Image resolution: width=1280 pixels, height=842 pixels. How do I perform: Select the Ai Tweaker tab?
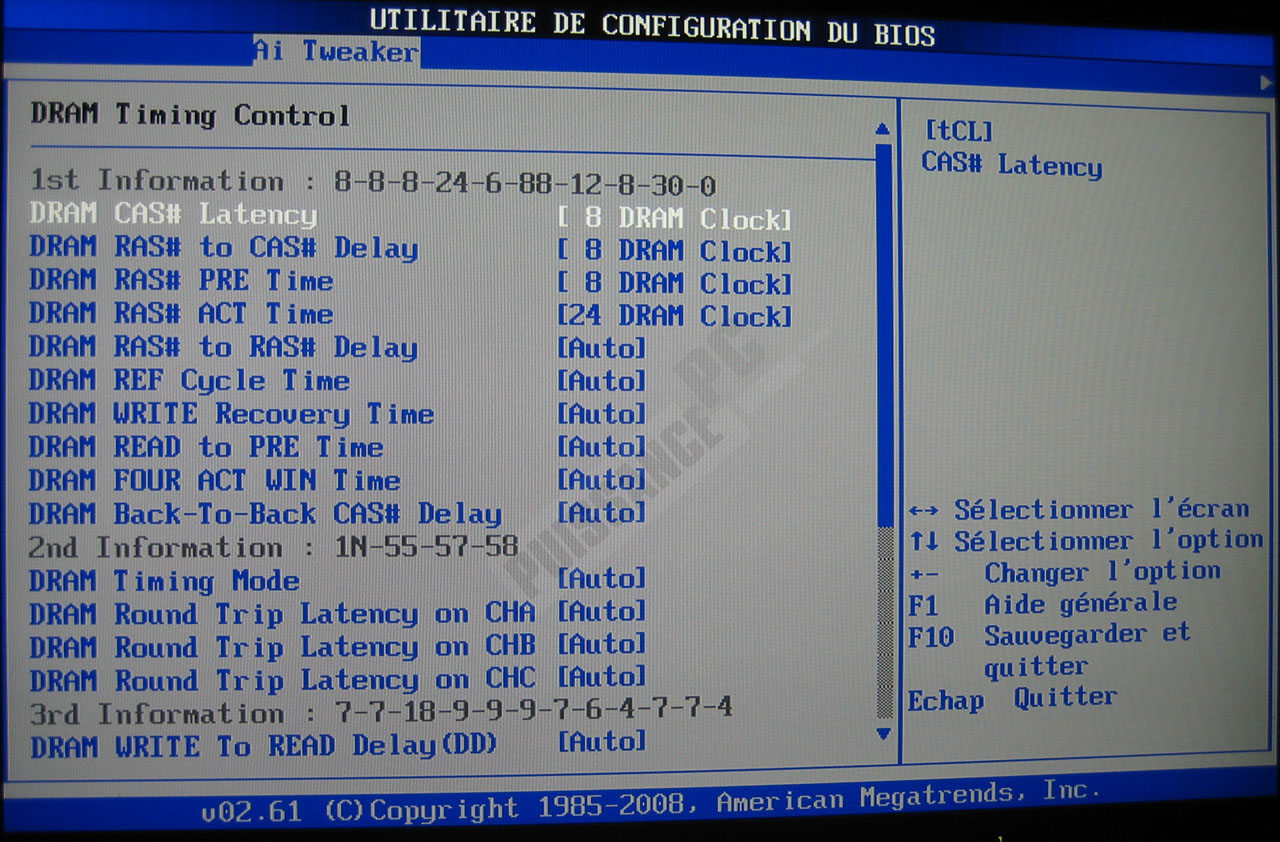click(x=335, y=51)
